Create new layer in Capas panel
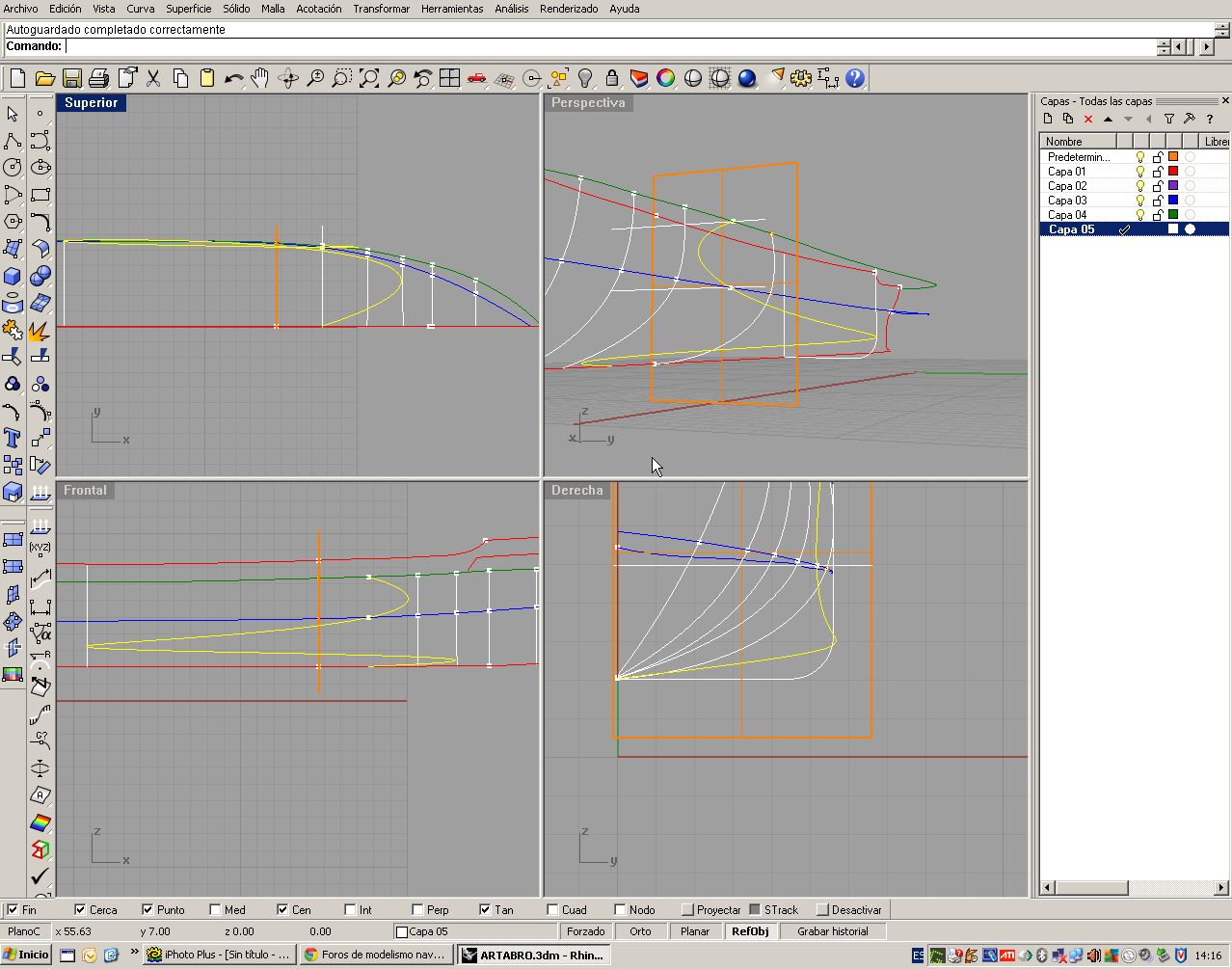The height and width of the screenshot is (969, 1232). pyautogui.click(x=1048, y=119)
